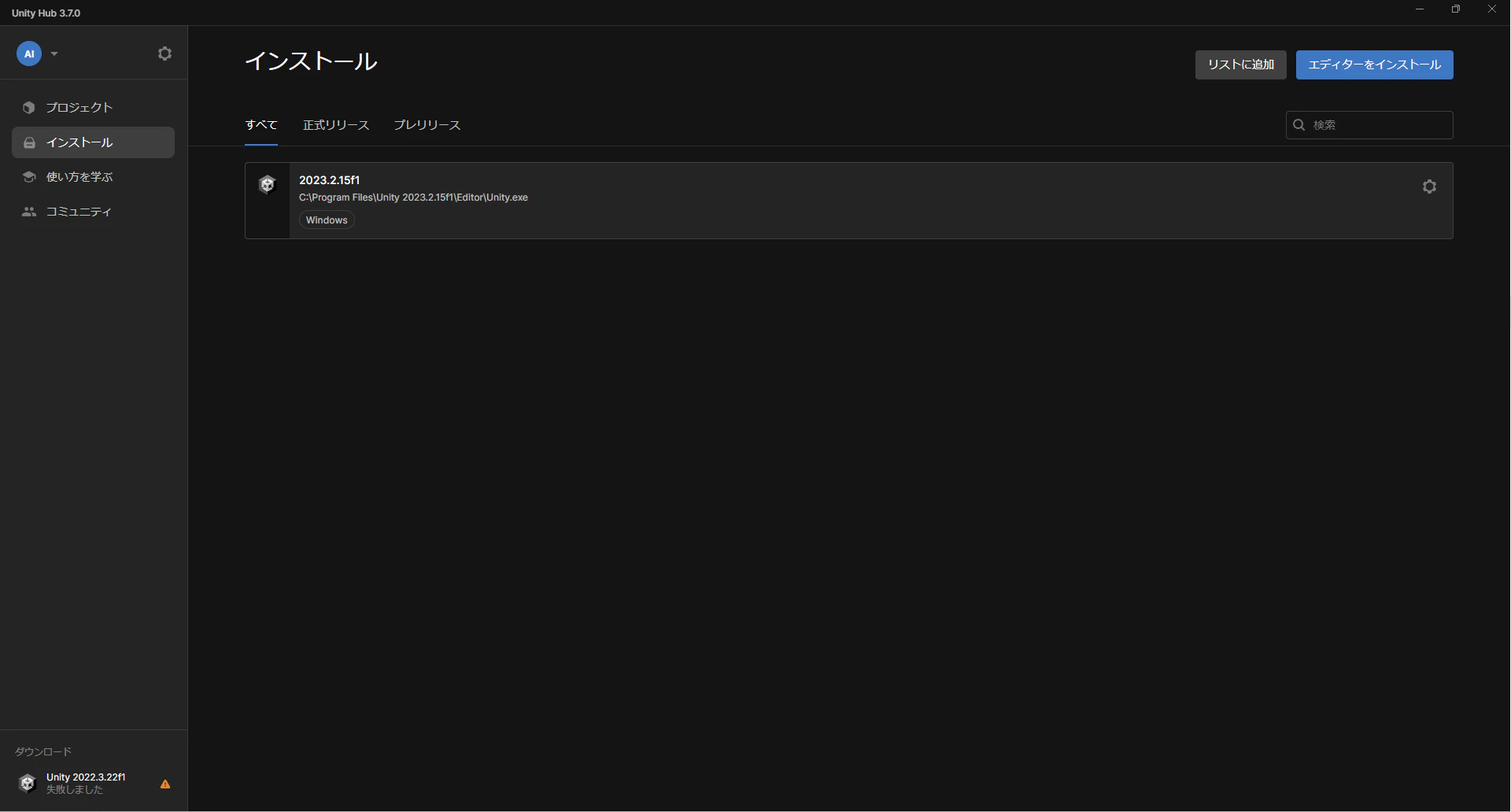Click the ダウンロード section label

43,751
